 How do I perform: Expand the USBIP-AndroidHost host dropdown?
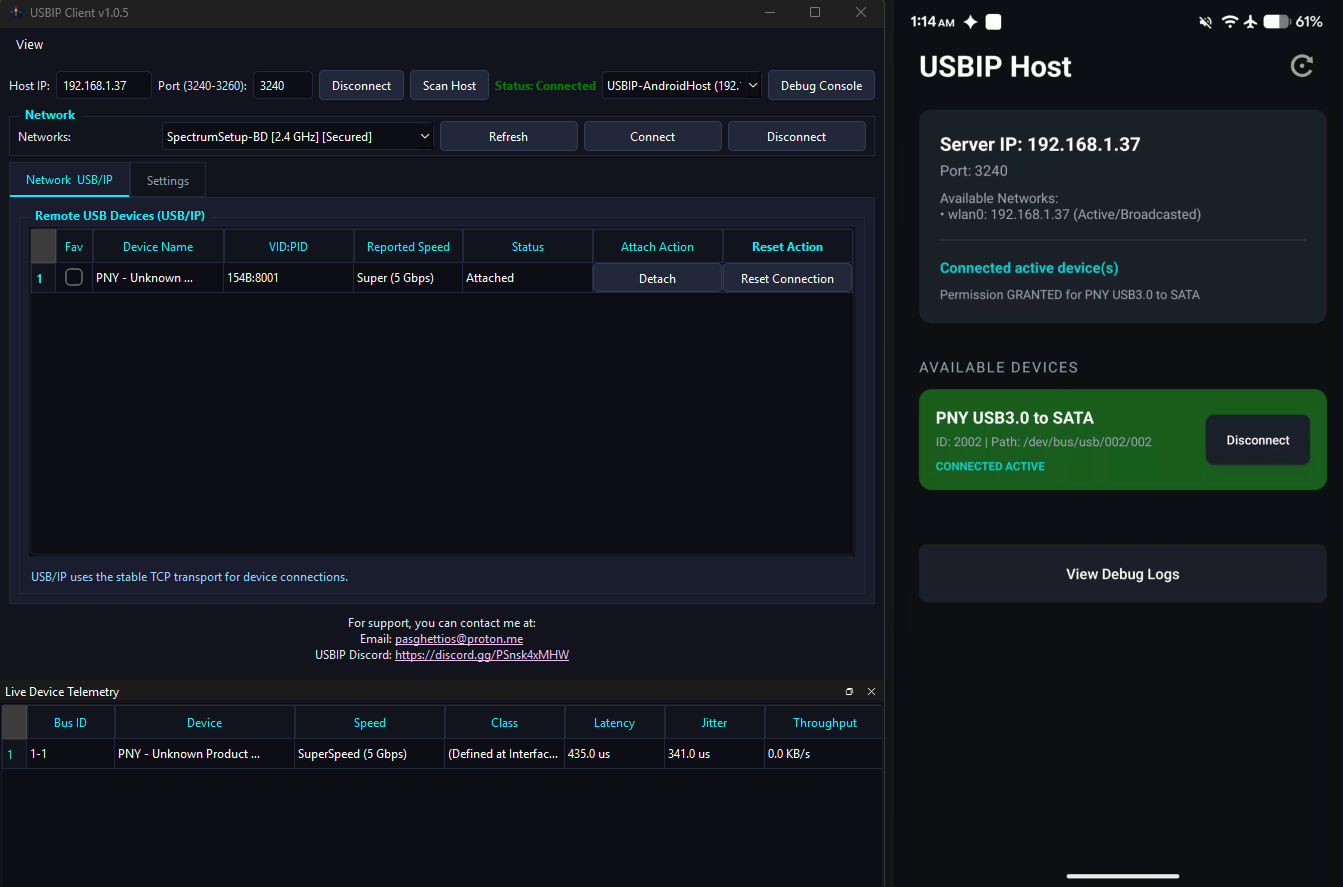pyautogui.click(x=682, y=86)
